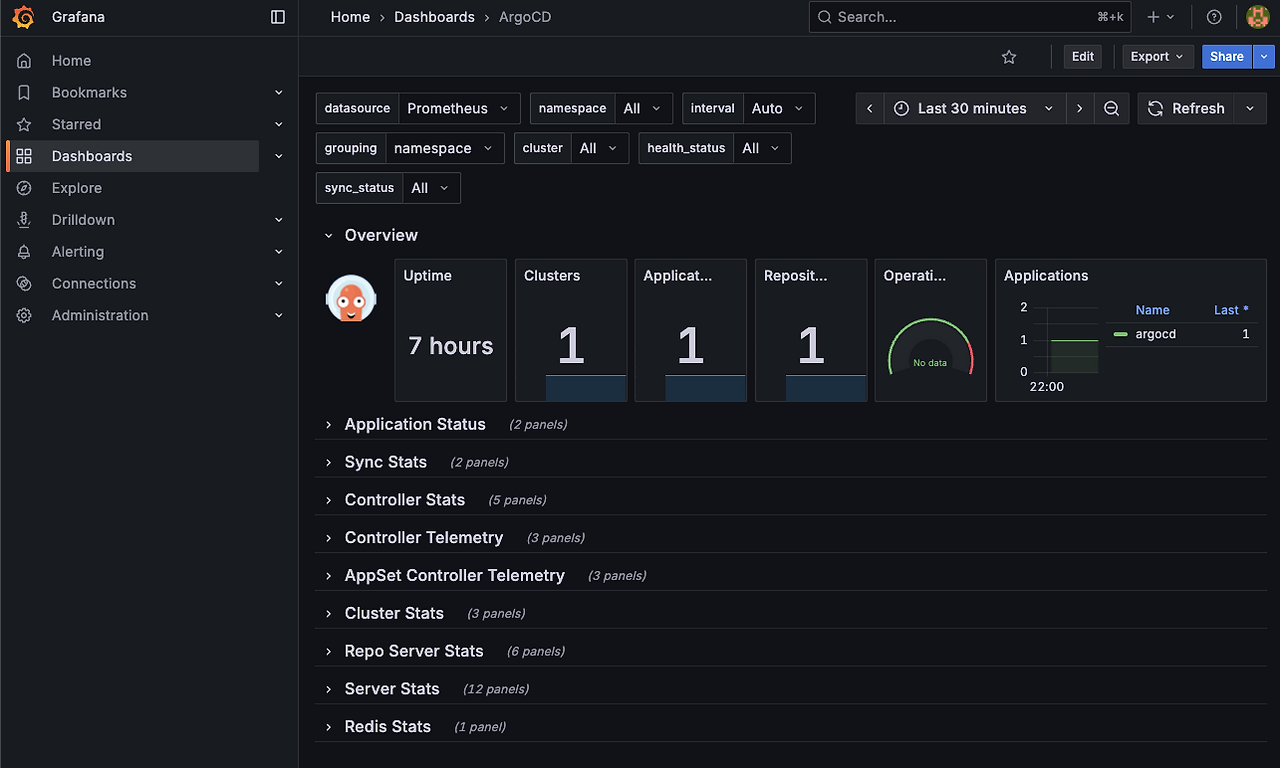Click the Clusters panel title
Viewport: 1280px width, 768px height.
tap(552, 276)
